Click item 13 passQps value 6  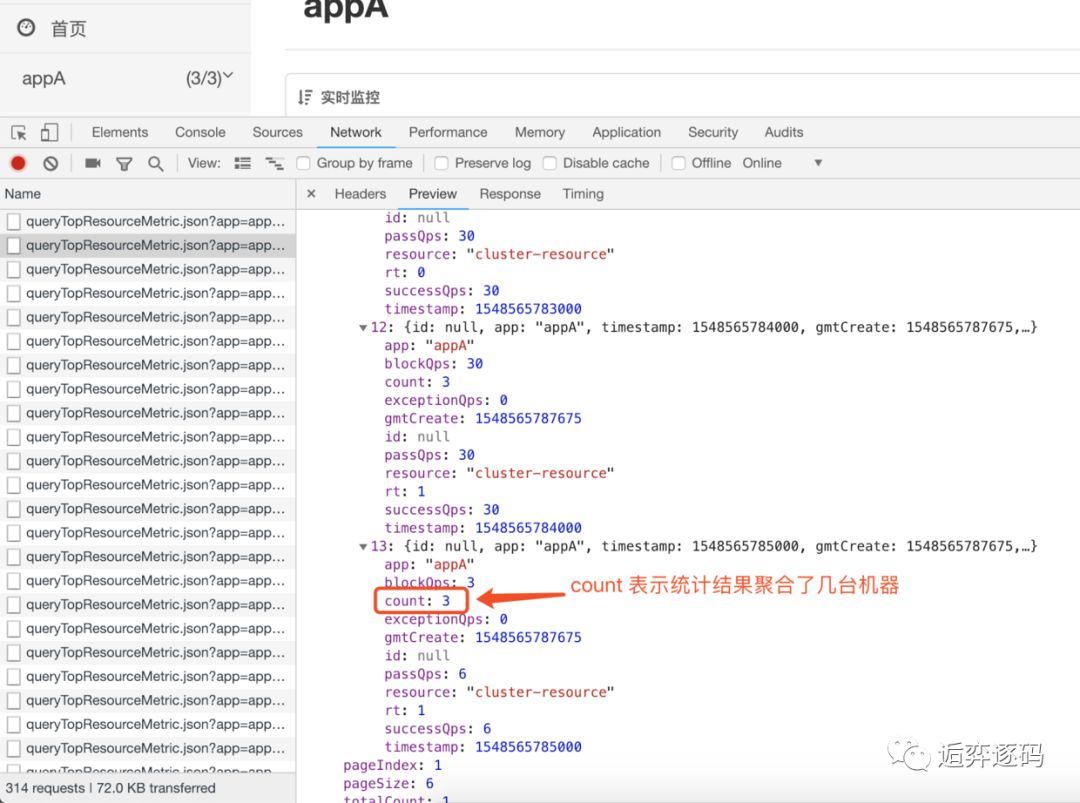click(462, 674)
